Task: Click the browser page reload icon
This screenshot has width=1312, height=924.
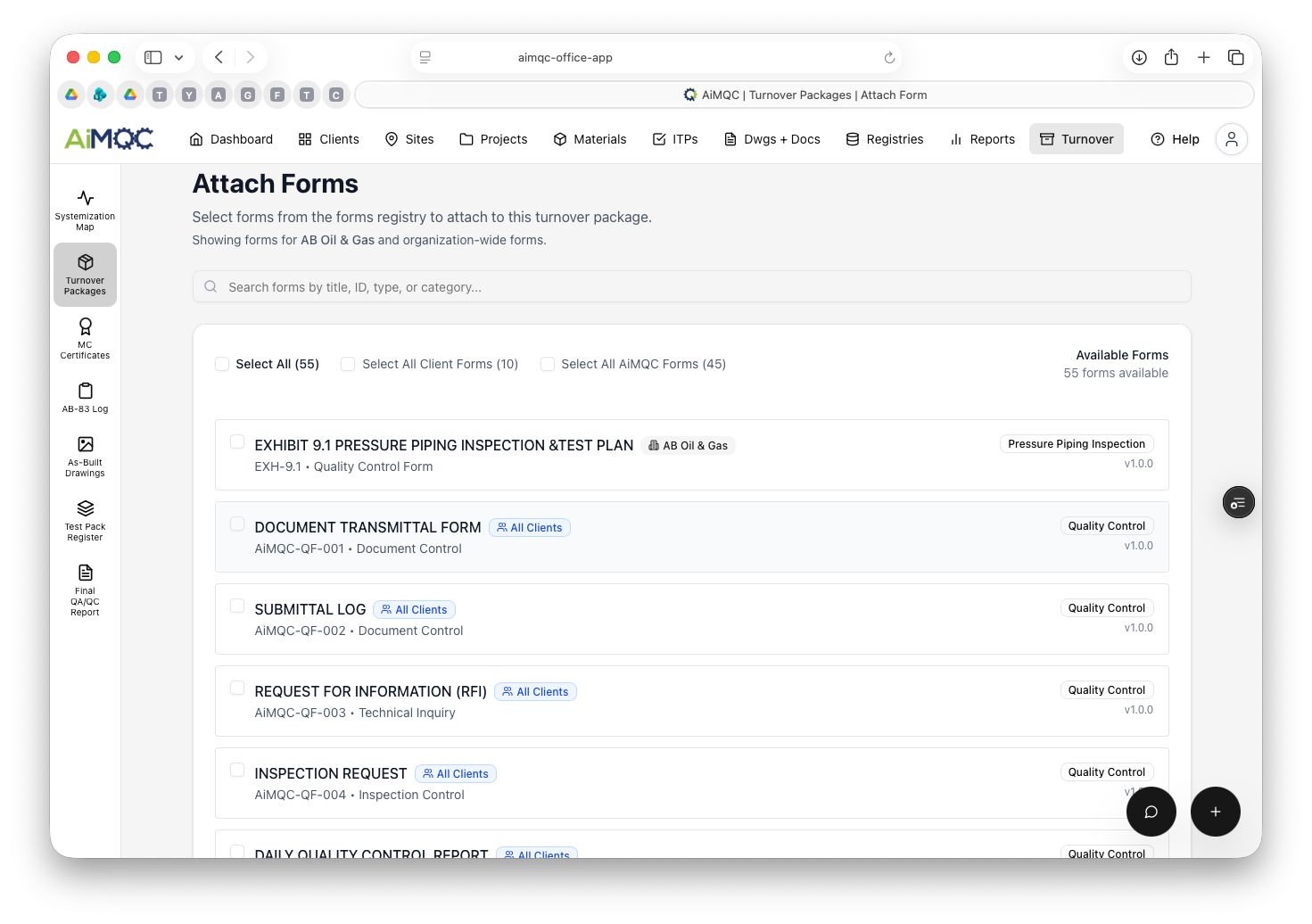Action: click(889, 58)
